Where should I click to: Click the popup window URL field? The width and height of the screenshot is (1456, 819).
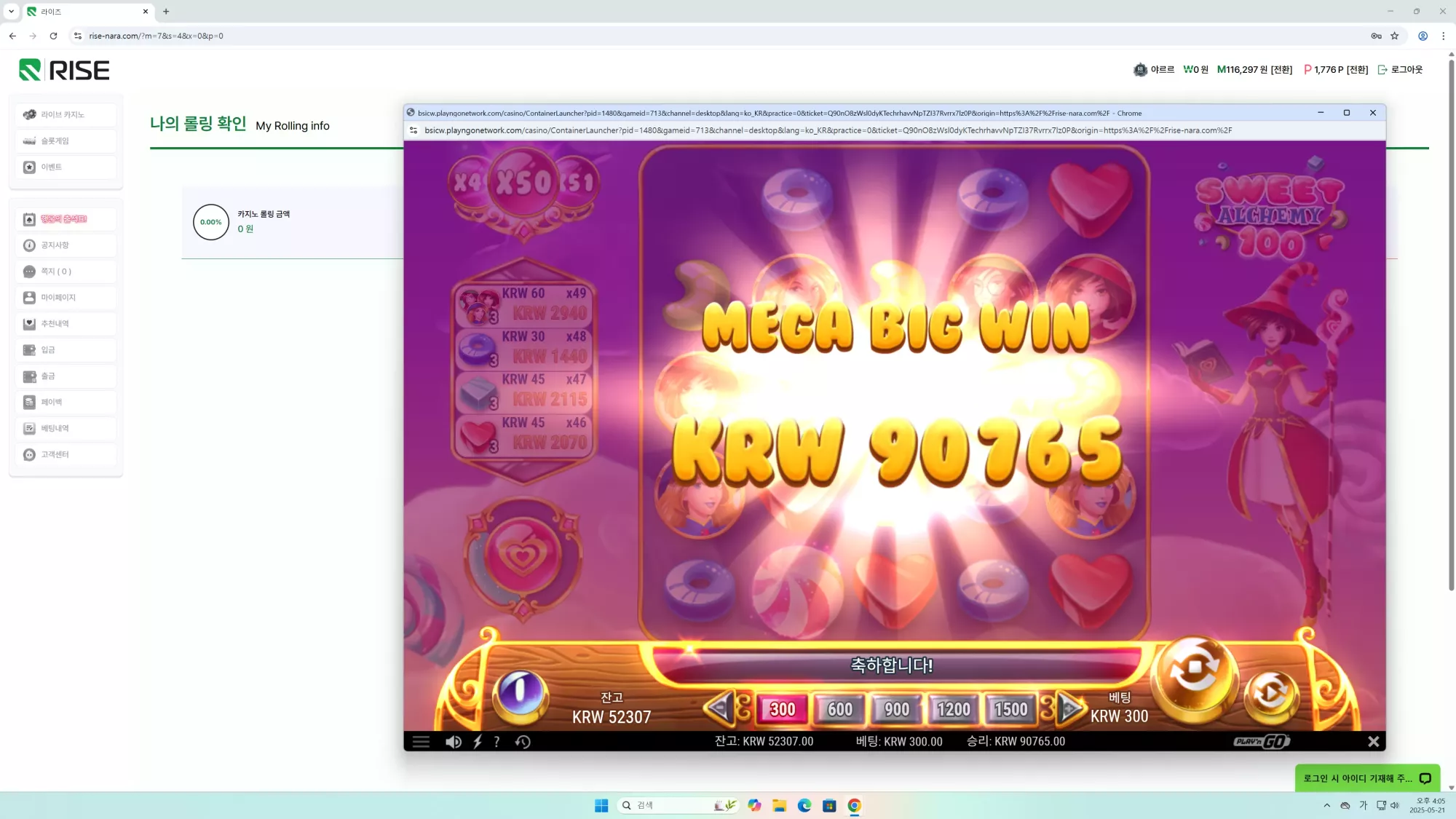(828, 130)
